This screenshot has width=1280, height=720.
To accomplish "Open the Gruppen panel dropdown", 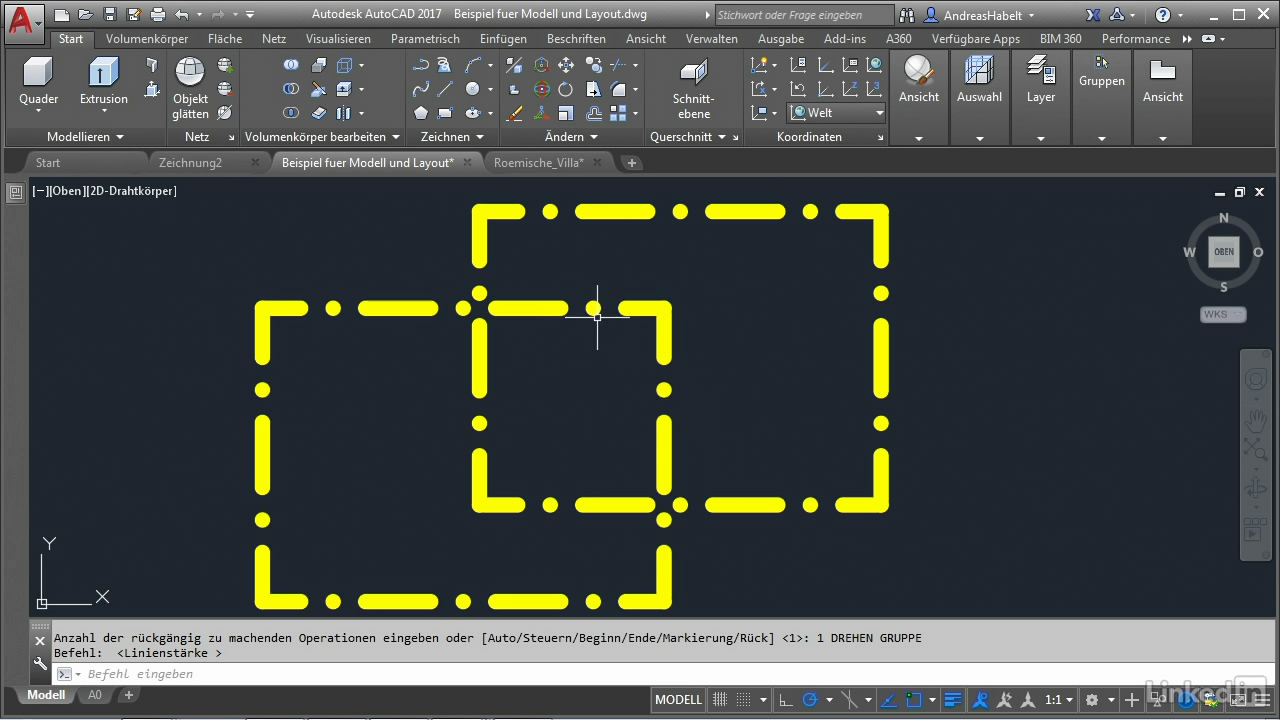I will point(1101,139).
